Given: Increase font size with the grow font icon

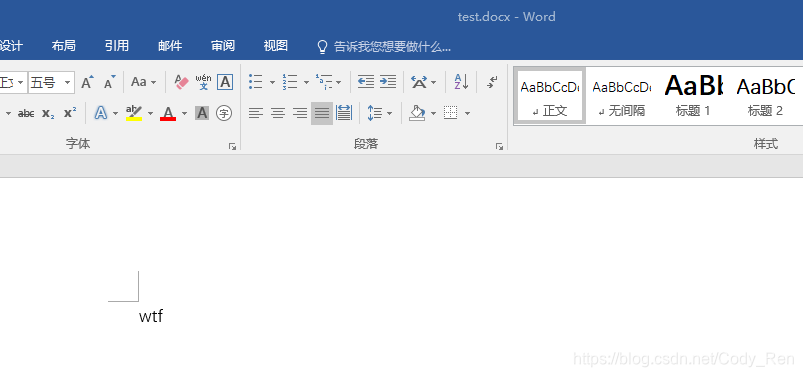Looking at the screenshot, I should point(87,82).
